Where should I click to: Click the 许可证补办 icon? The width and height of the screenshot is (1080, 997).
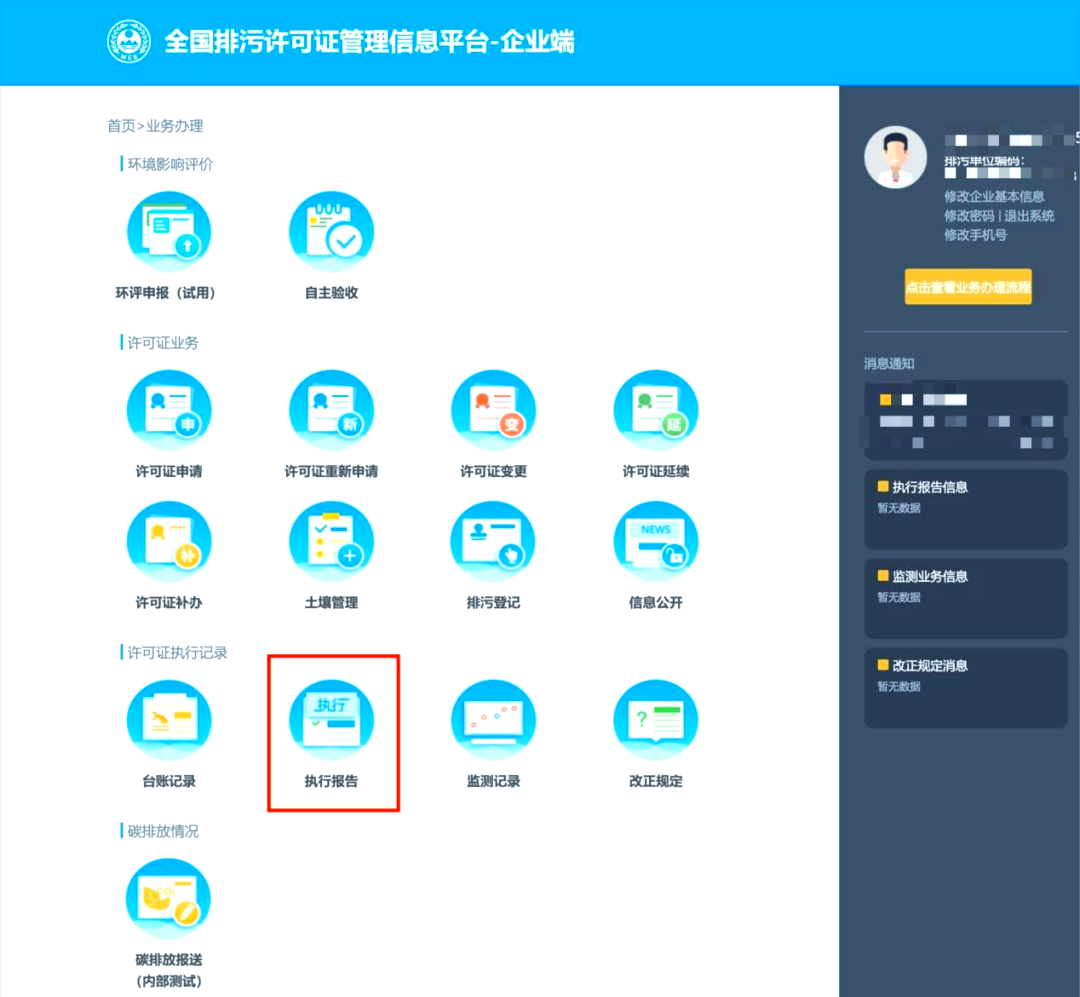click(x=169, y=542)
